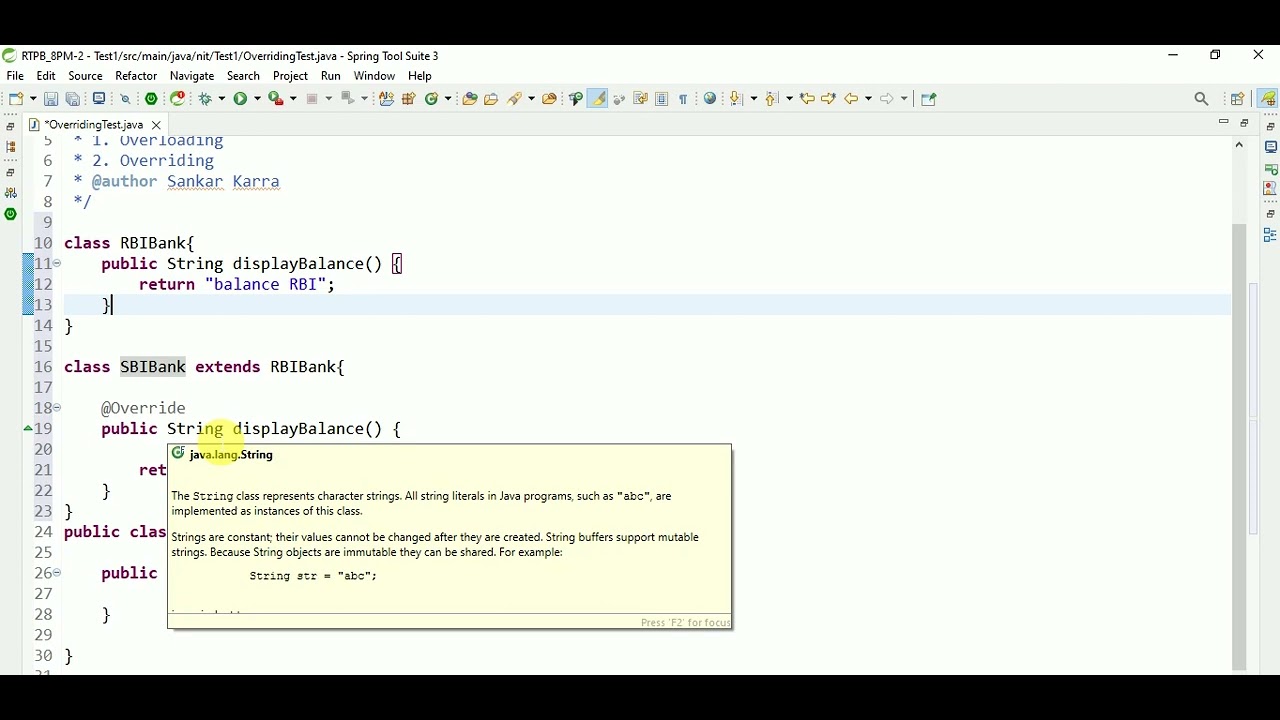Open the console/terminal toolbar icon
The width and height of the screenshot is (1280, 720).
[99, 99]
